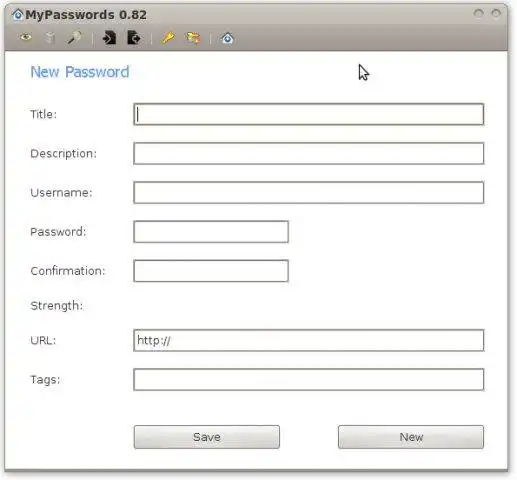
Task: Click the New button
Action: pos(411,437)
